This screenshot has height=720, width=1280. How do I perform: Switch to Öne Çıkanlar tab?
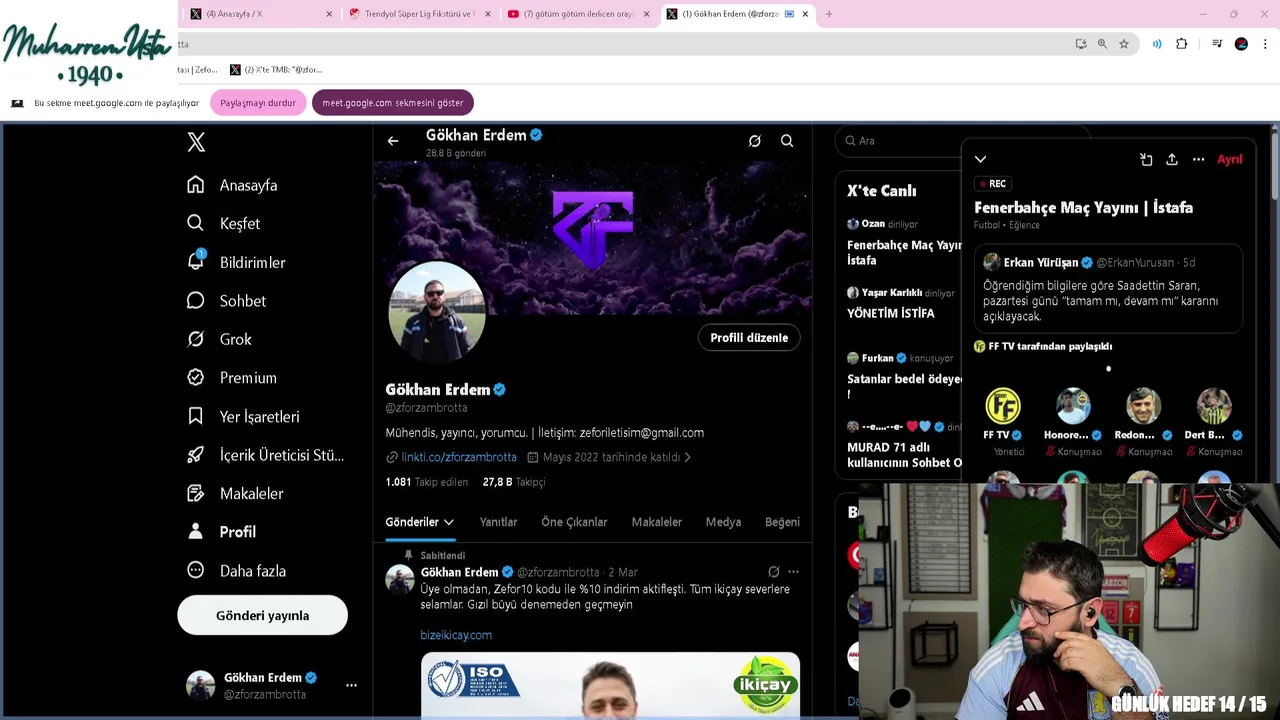click(574, 522)
